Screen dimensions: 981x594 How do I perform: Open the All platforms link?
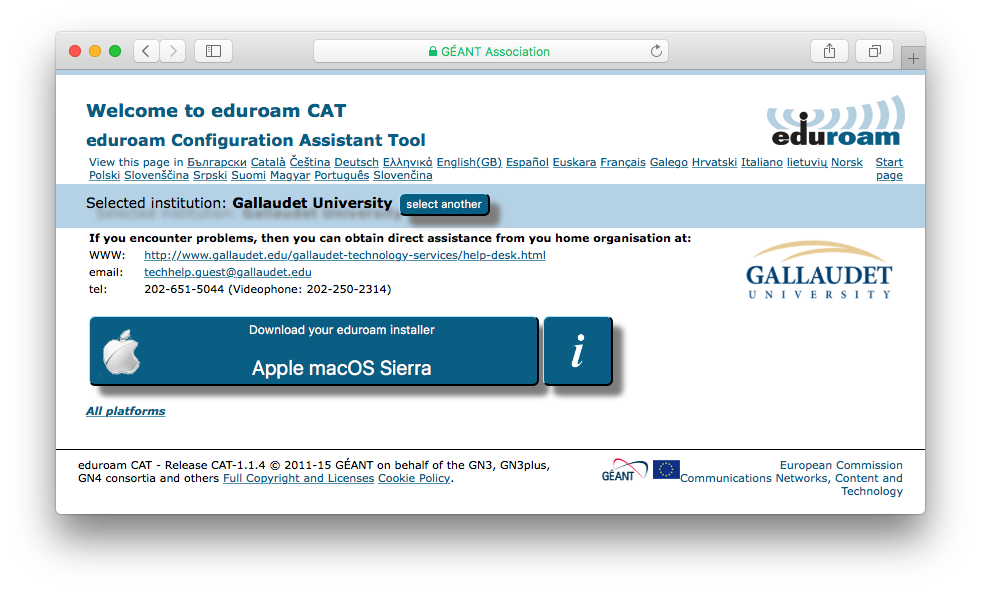(x=126, y=411)
